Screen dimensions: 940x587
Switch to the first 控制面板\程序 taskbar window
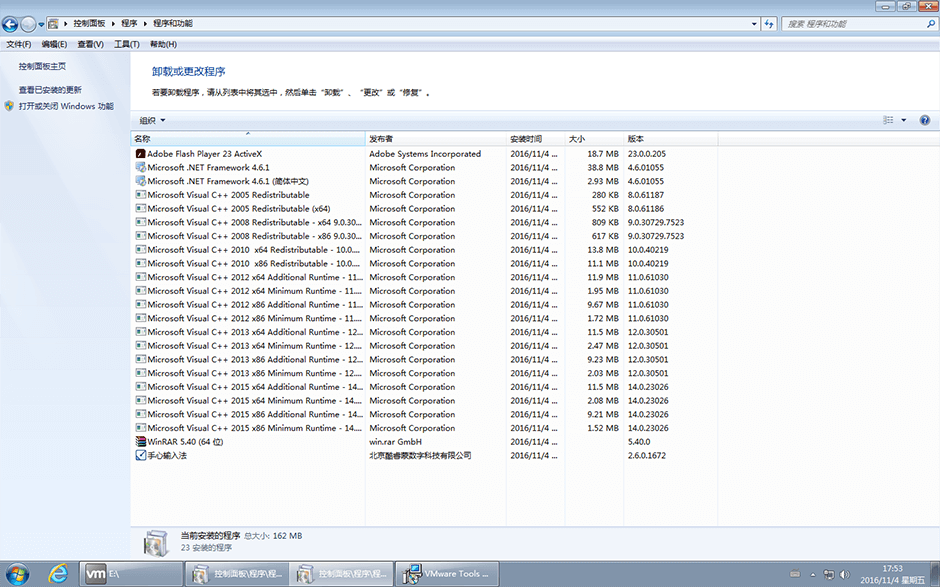coord(237,574)
